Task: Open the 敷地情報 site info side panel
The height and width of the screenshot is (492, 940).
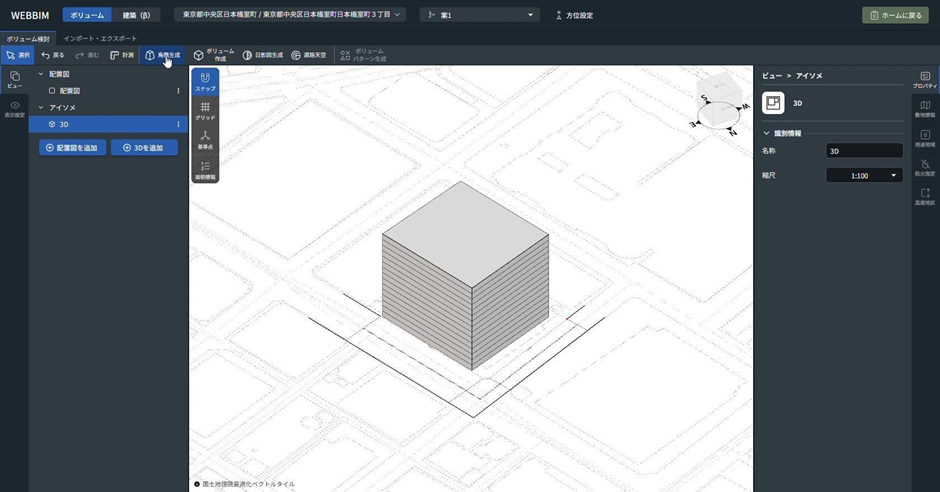Action: click(925, 108)
